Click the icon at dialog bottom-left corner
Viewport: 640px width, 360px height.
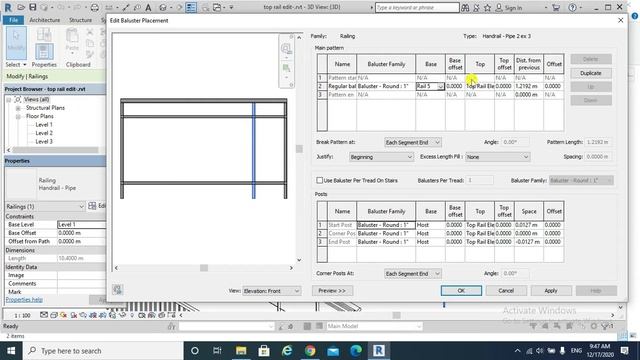click(x=118, y=289)
